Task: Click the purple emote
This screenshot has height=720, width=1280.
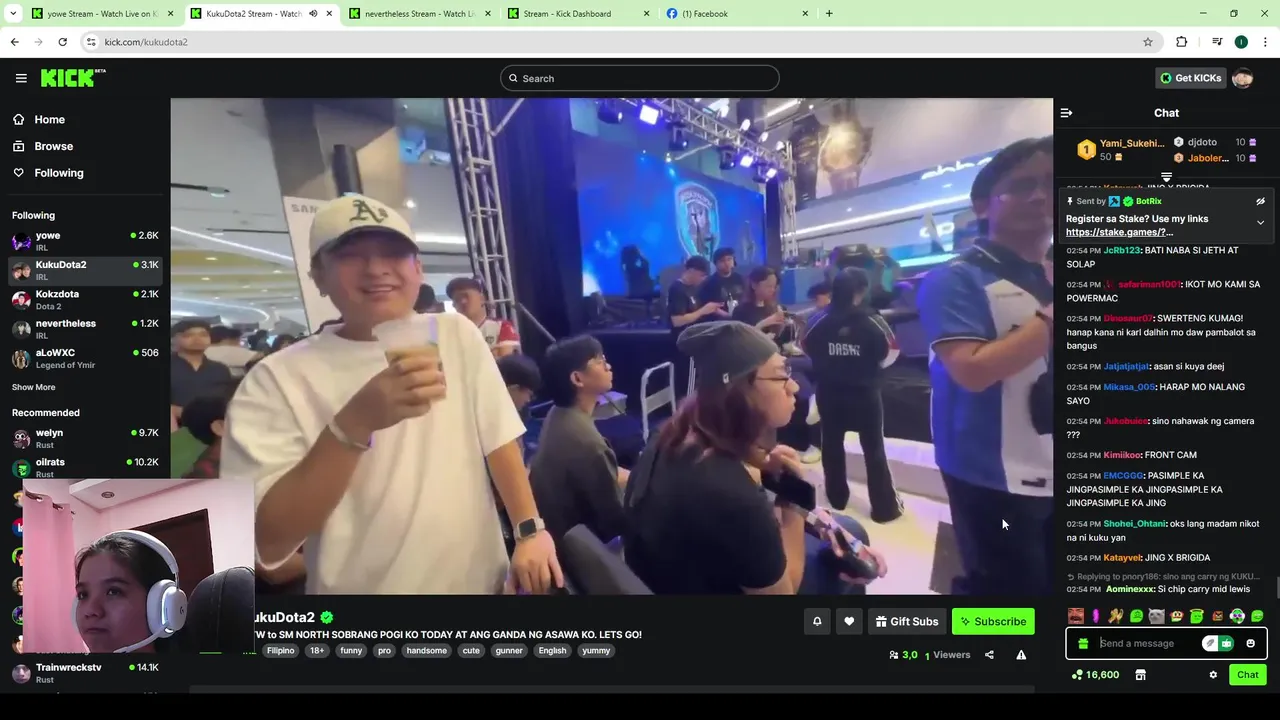Action: pyautogui.click(x=1096, y=616)
